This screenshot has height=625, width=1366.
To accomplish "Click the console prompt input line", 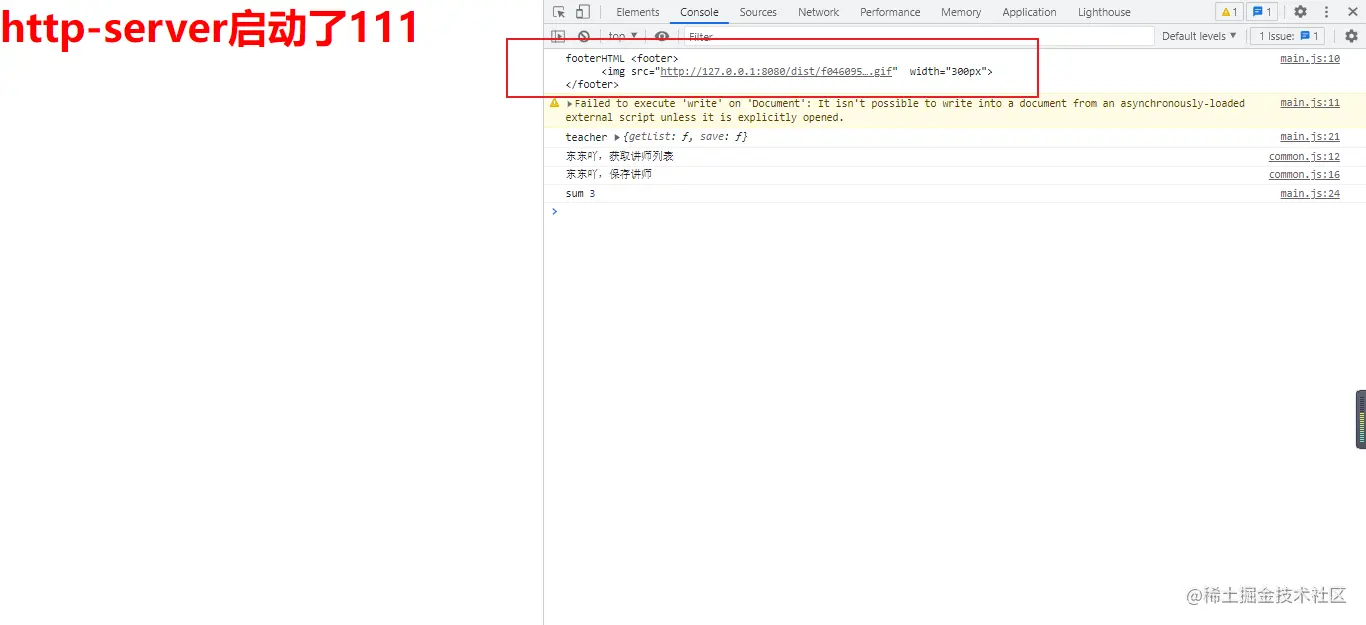I will pos(955,211).
